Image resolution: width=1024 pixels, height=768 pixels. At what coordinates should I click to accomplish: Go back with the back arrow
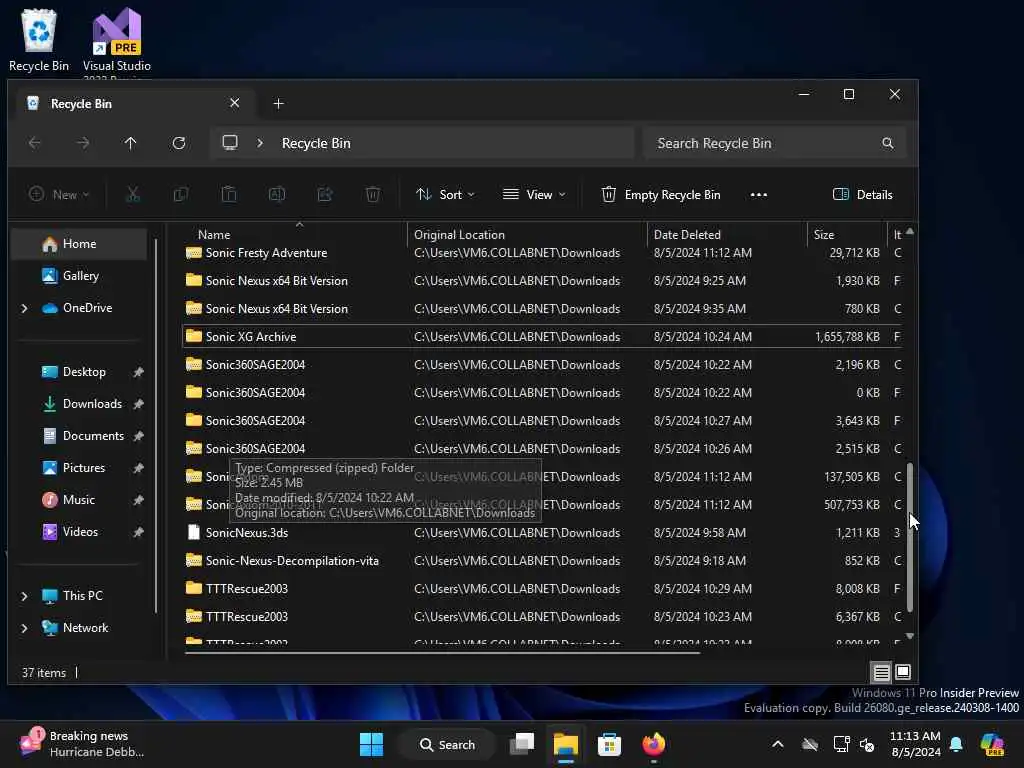35,143
